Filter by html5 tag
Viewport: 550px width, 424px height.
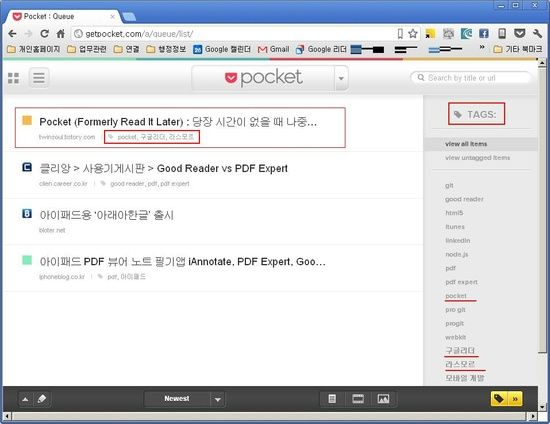tap(454, 213)
